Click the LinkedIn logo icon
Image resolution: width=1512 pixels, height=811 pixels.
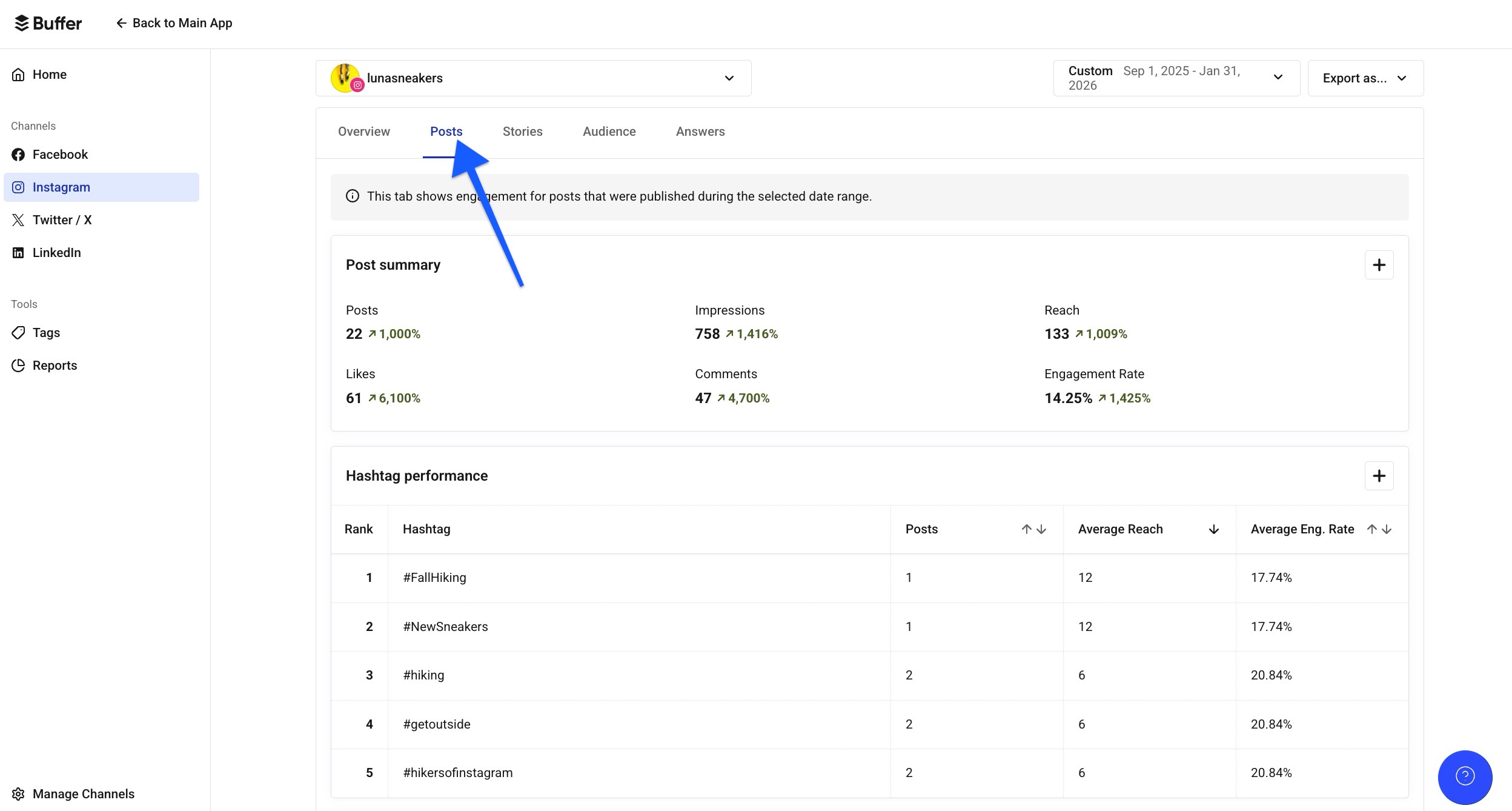pyautogui.click(x=19, y=253)
